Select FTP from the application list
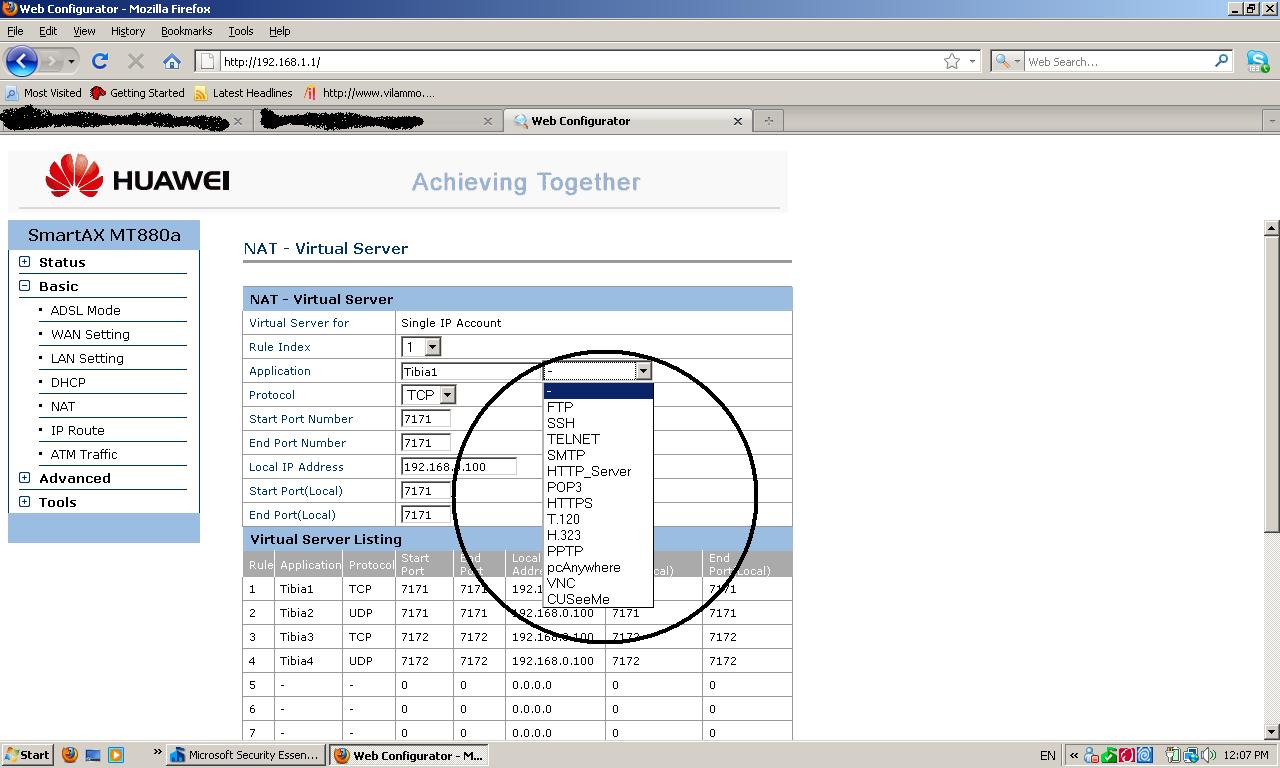Image resolution: width=1280 pixels, height=768 pixels. 598,407
